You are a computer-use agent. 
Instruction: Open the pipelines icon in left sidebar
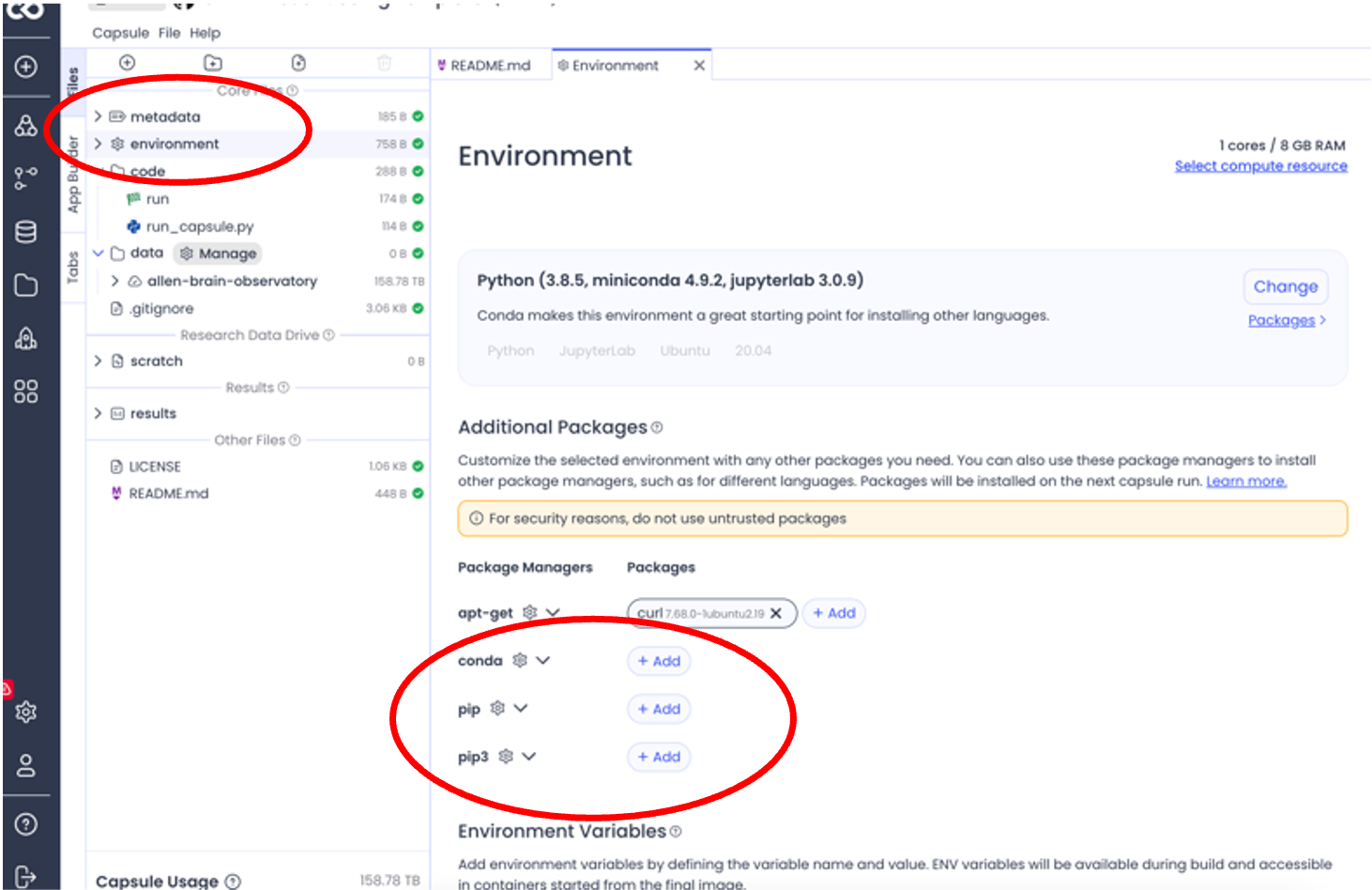click(26, 177)
